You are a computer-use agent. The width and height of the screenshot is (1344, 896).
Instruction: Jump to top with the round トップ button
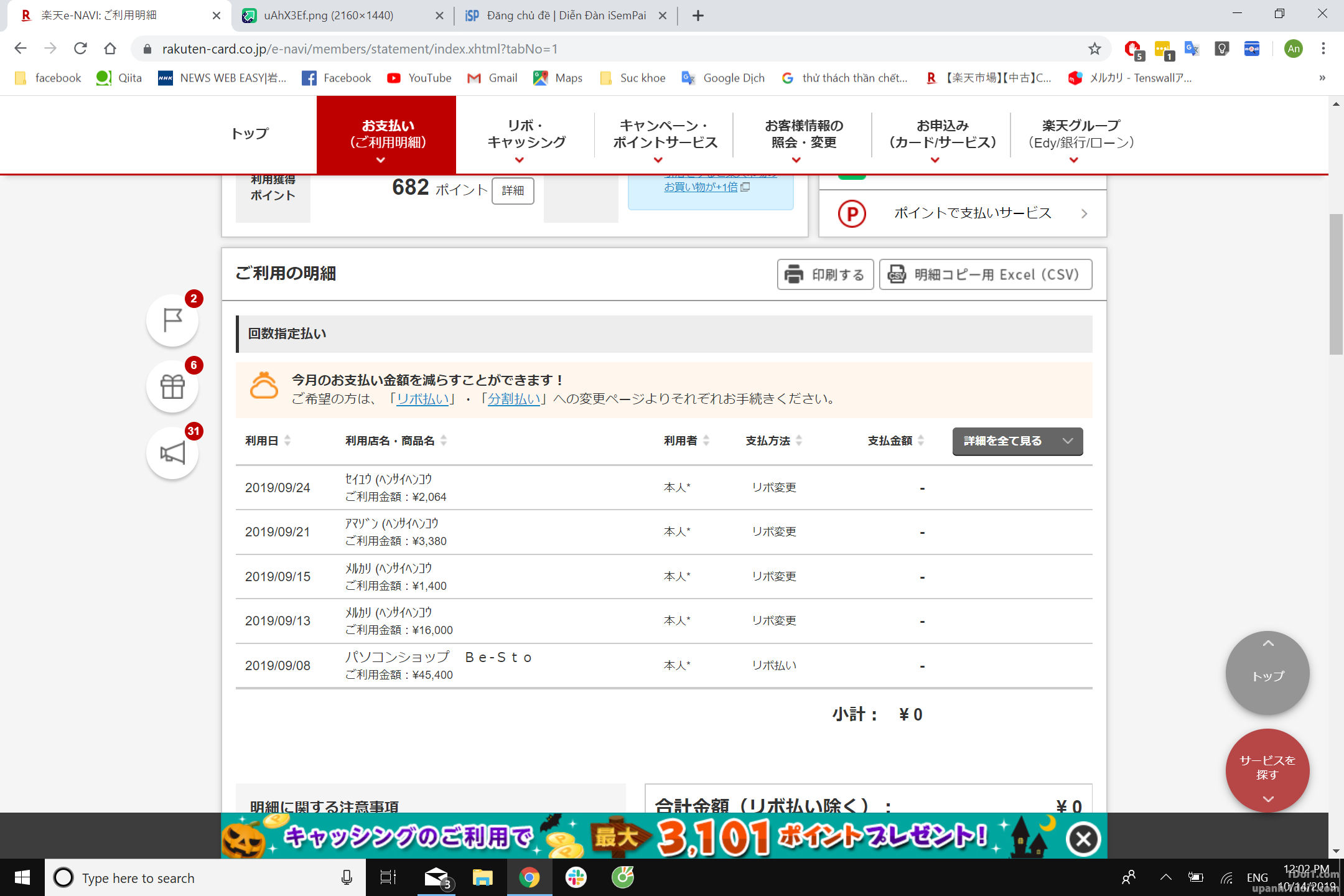(x=1267, y=673)
